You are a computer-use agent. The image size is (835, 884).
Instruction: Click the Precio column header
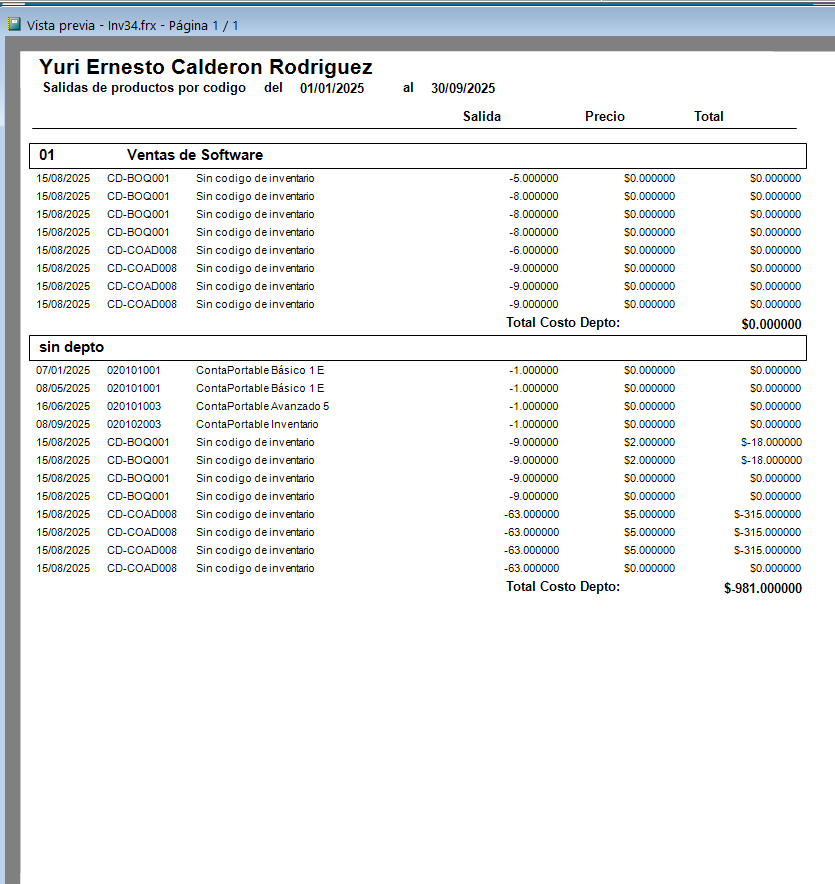click(x=605, y=116)
